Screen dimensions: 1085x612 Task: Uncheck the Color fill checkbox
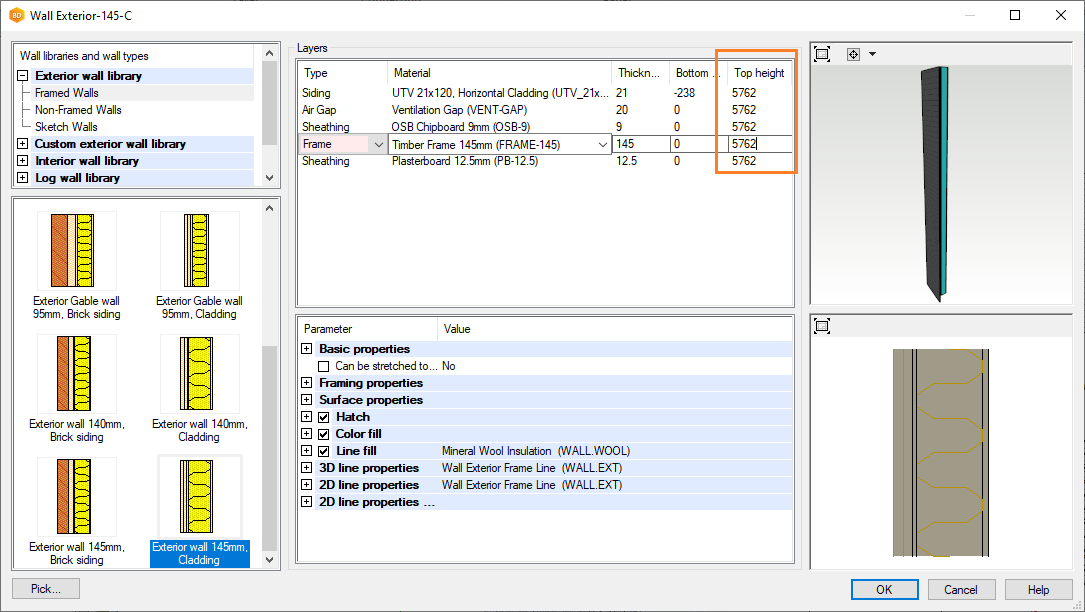[324, 434]
